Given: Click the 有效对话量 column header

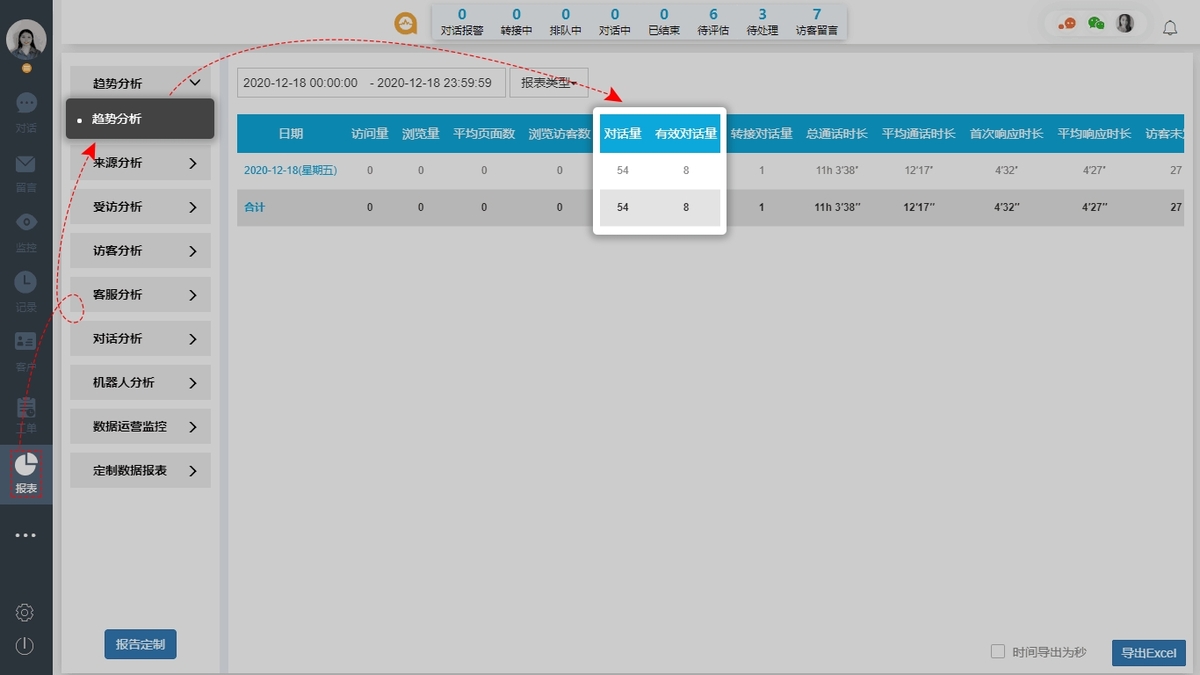Looking at the screenshot, I should [x=686, y=133].
